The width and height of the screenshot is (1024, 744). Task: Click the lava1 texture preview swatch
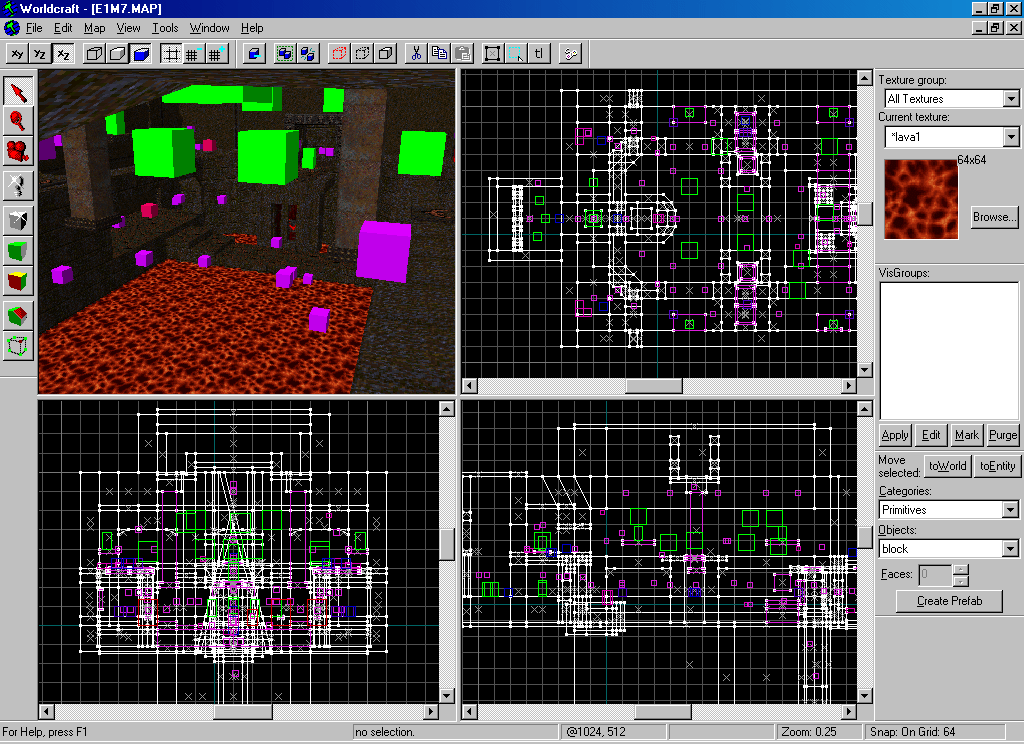[x=921, y=201]
